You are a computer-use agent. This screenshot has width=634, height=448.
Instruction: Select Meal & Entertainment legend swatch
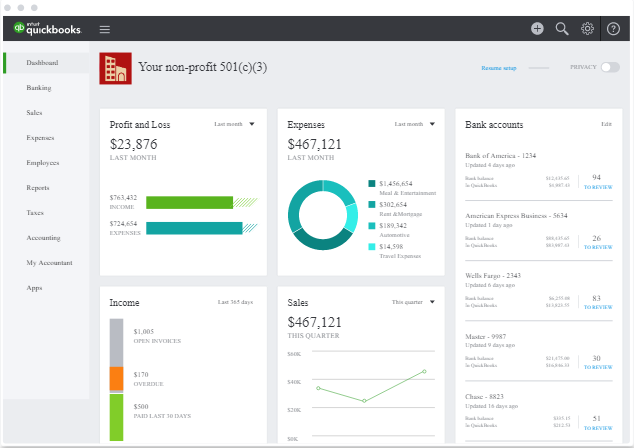click(x=372, y=184)
